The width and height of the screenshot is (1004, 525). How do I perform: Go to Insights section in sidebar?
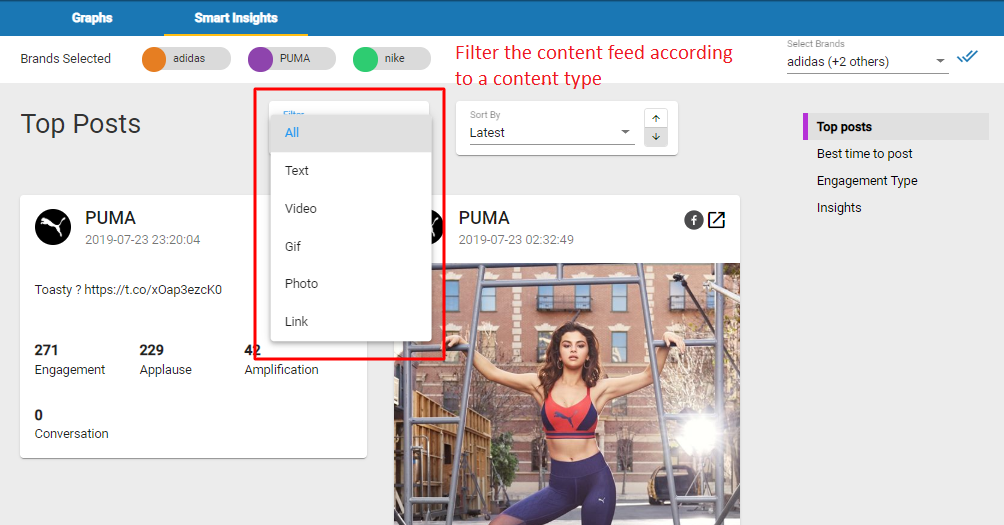click(839, 207)
